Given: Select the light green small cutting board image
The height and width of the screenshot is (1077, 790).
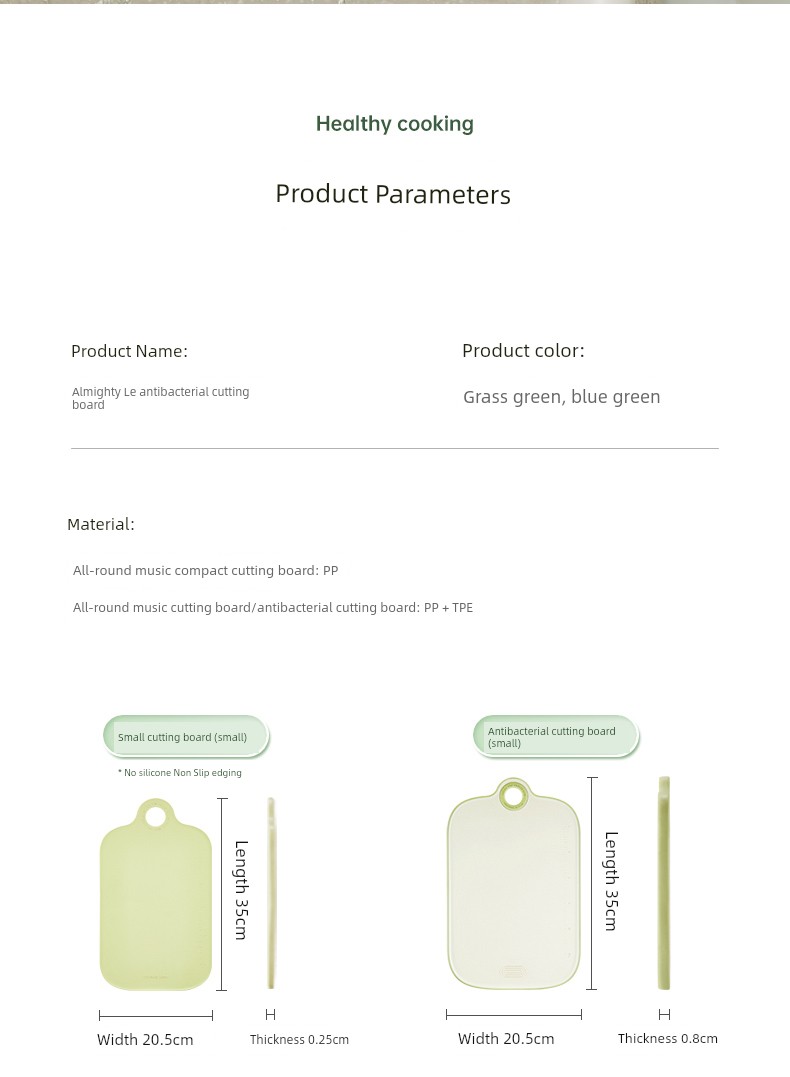Looking at the screenshot, I should coord(156,894).
